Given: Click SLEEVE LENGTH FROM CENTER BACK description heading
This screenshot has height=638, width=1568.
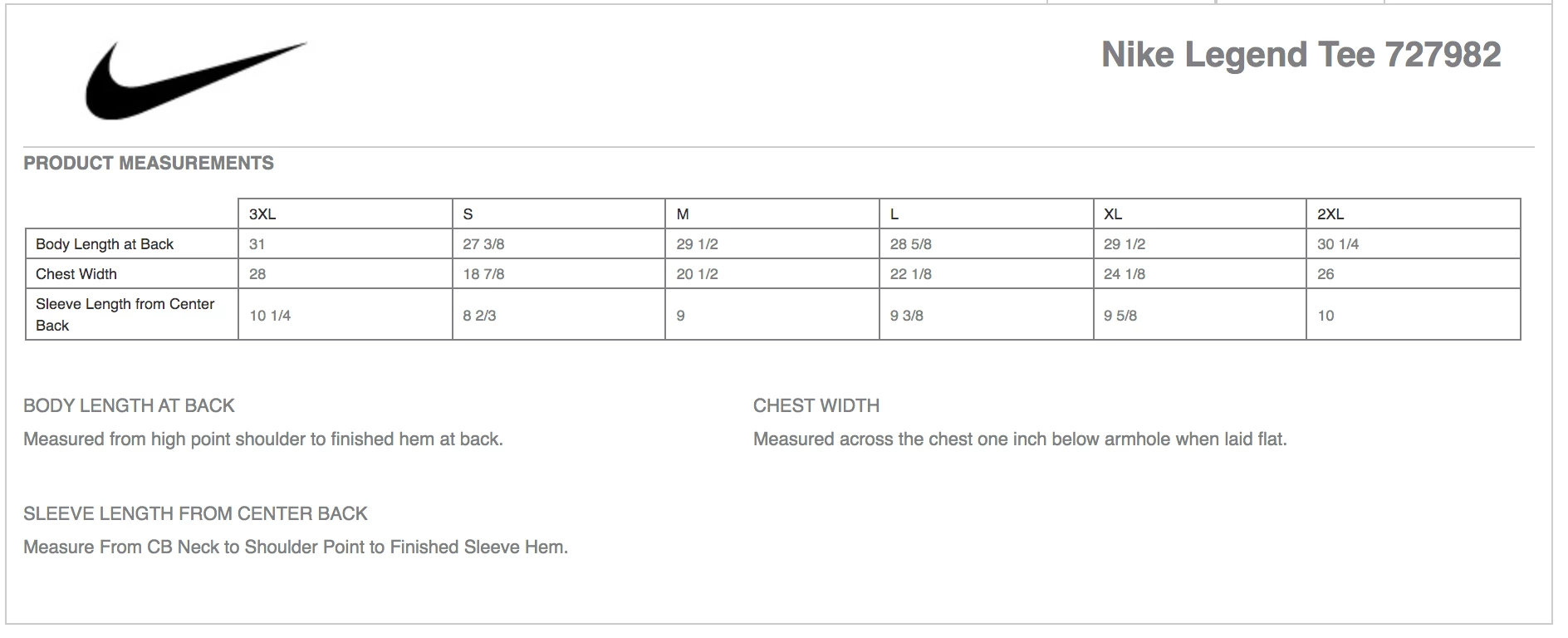Looking at the screenshot, I should [195, 514].
